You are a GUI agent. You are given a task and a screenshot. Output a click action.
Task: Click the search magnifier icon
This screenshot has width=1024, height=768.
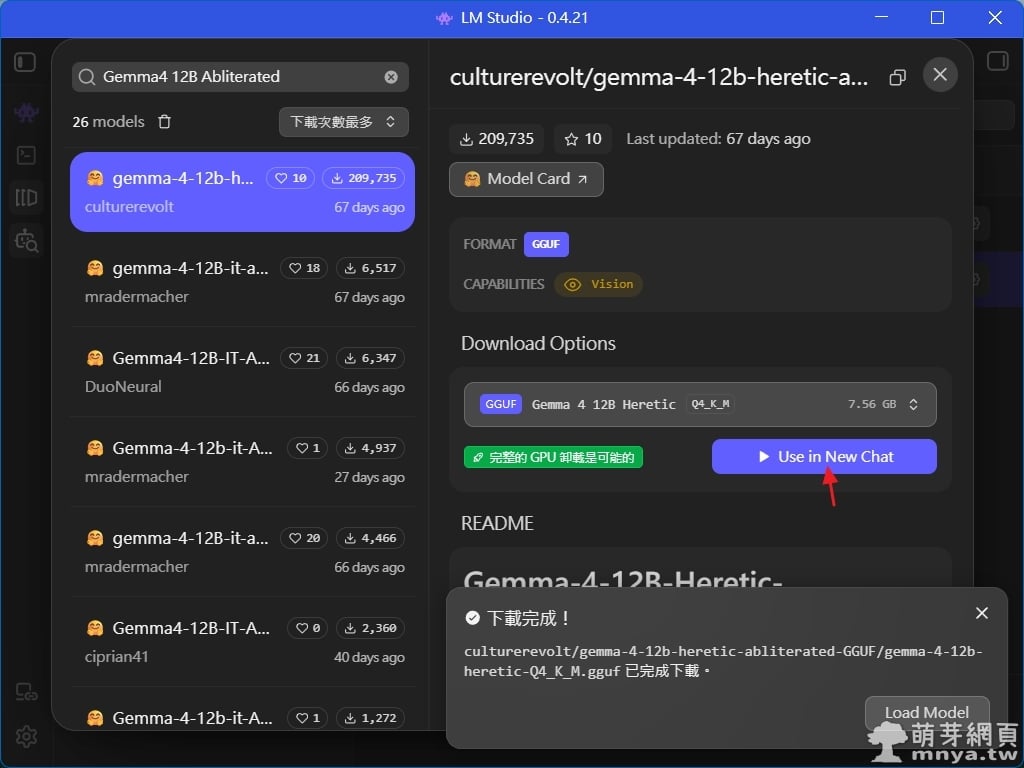click(87, 77)
